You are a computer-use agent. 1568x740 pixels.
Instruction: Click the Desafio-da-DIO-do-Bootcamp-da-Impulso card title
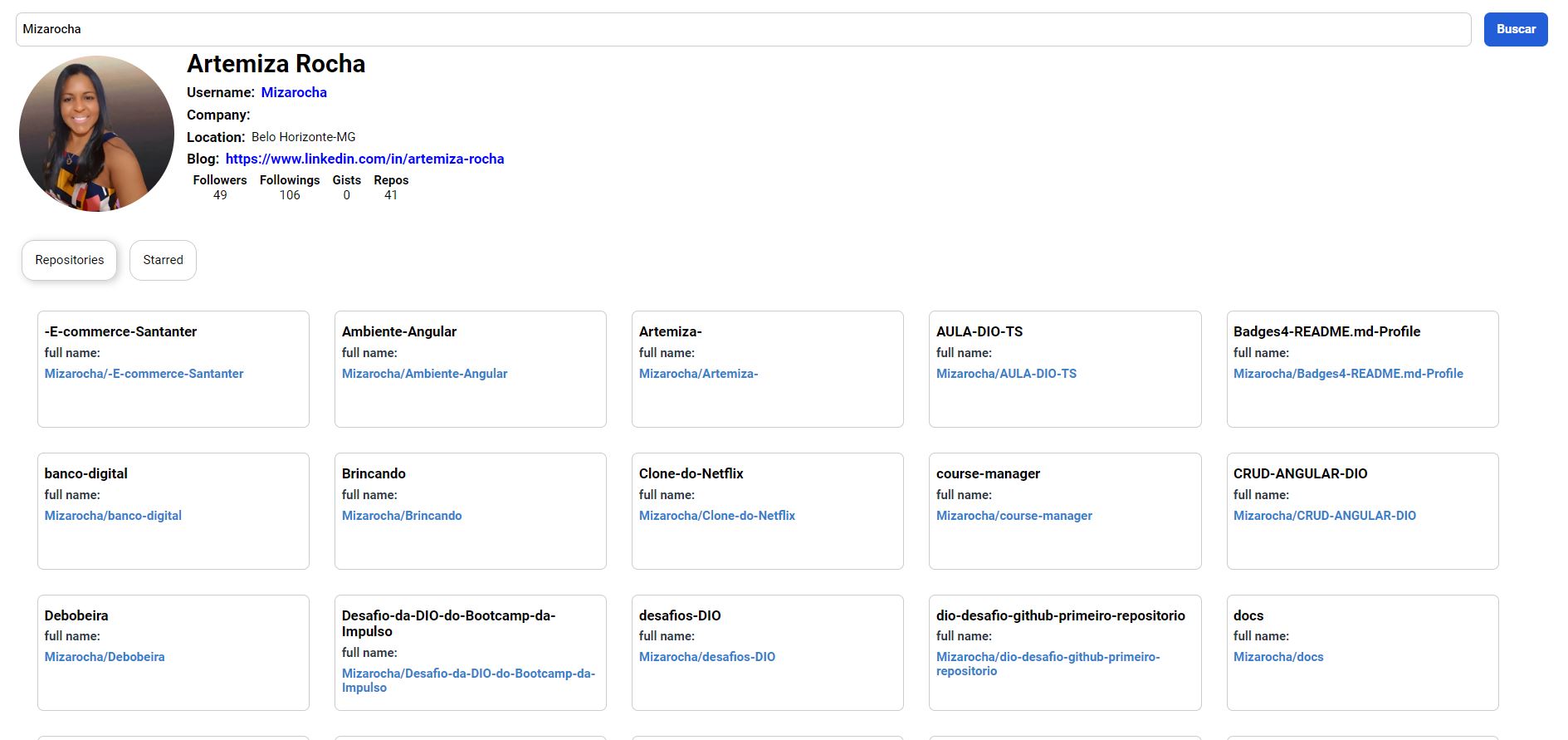[448, 623]
